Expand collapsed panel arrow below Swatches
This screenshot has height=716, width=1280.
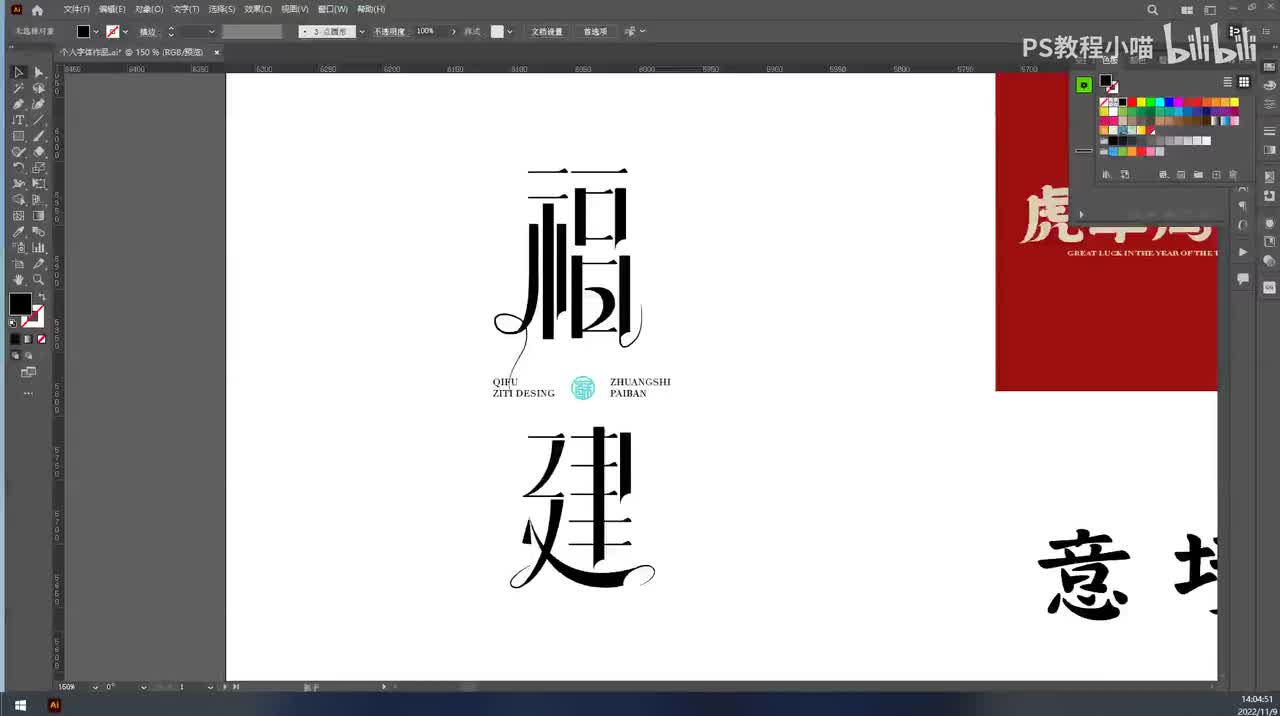pyautogui.click(x=1081, y=214)
